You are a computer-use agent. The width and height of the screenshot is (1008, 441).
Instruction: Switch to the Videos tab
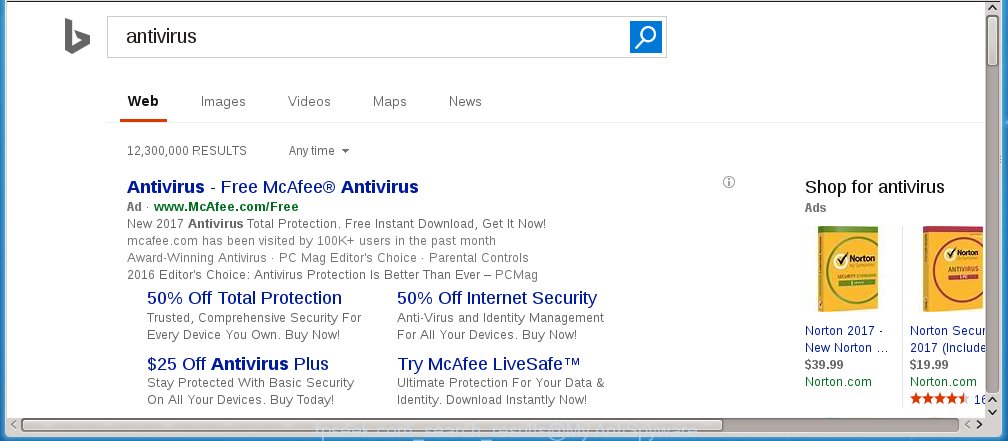(309, 102)
